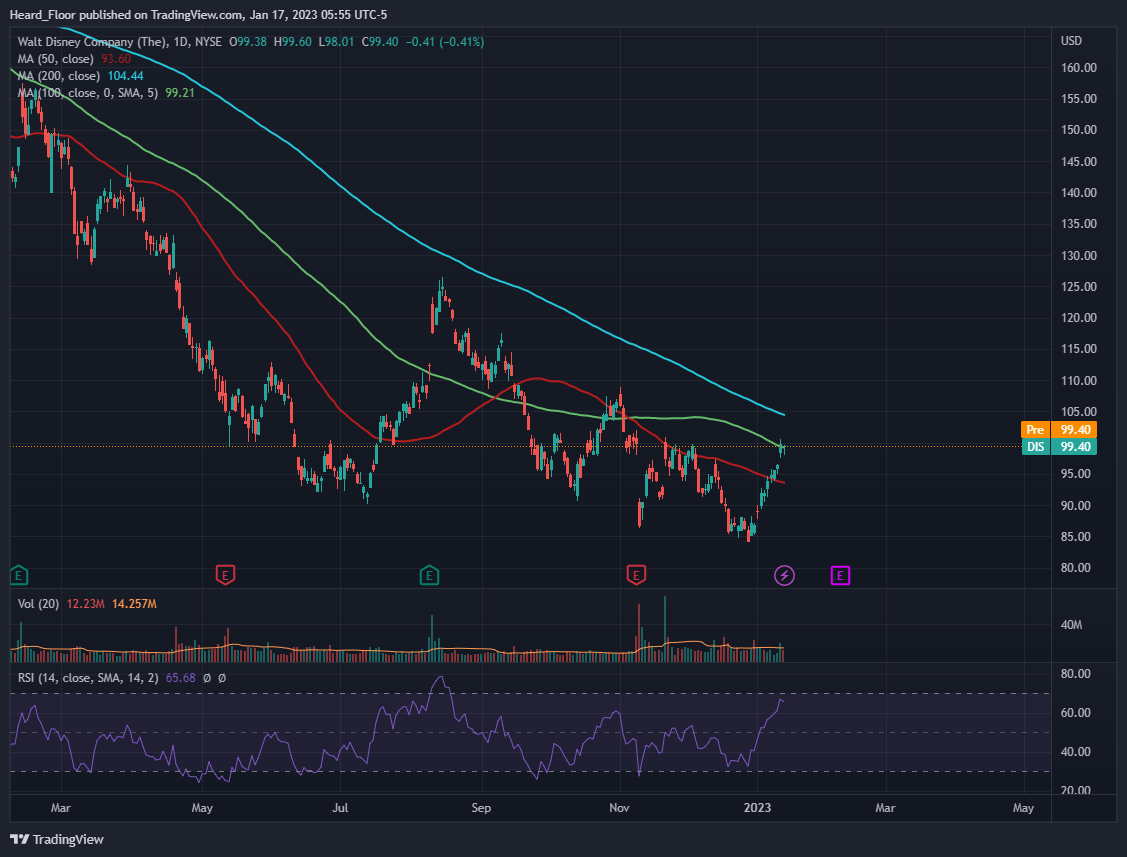The width and height of the screenshot is (1127, 857).
Task: Click the volume MA value 14.257M
Action: pos(134,604)
